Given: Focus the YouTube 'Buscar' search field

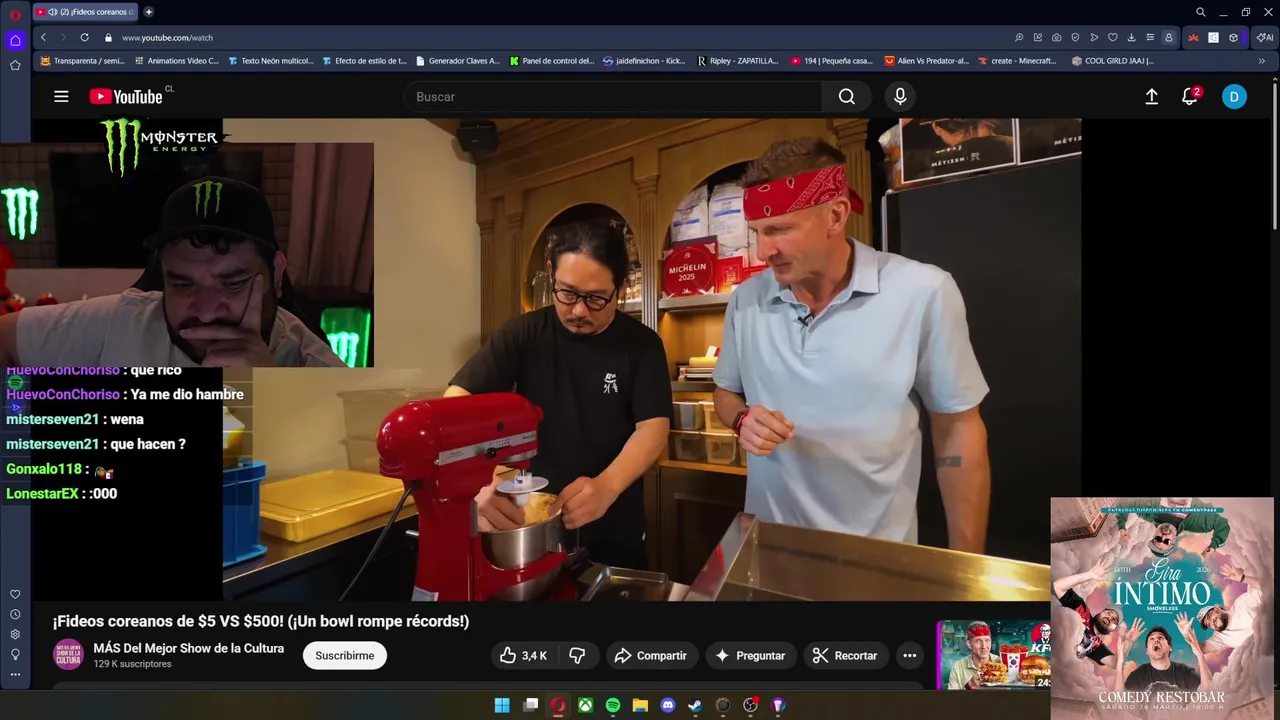Looking at the screenshot, I should click(x=613, y=96).
